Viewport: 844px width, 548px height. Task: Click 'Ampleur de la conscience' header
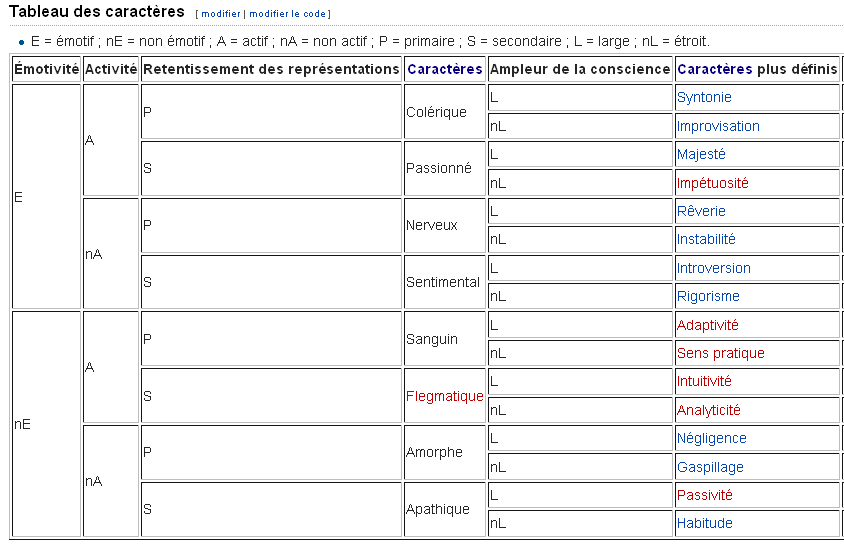(580, 69)
